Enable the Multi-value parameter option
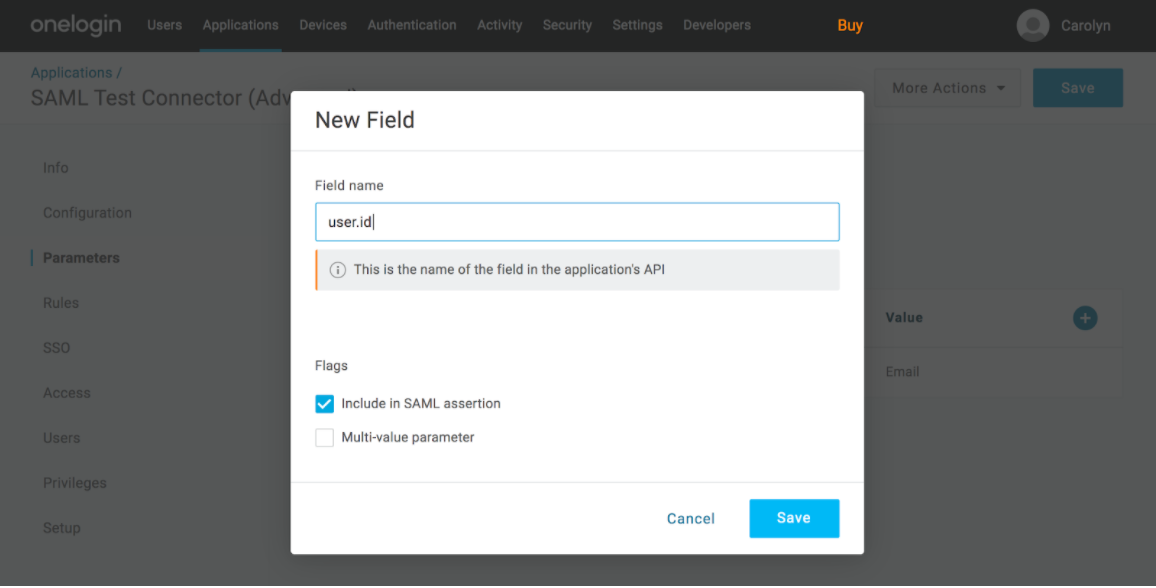This screenshot has height=588, width=1156. pyautogui.click(x=324, y=437)
